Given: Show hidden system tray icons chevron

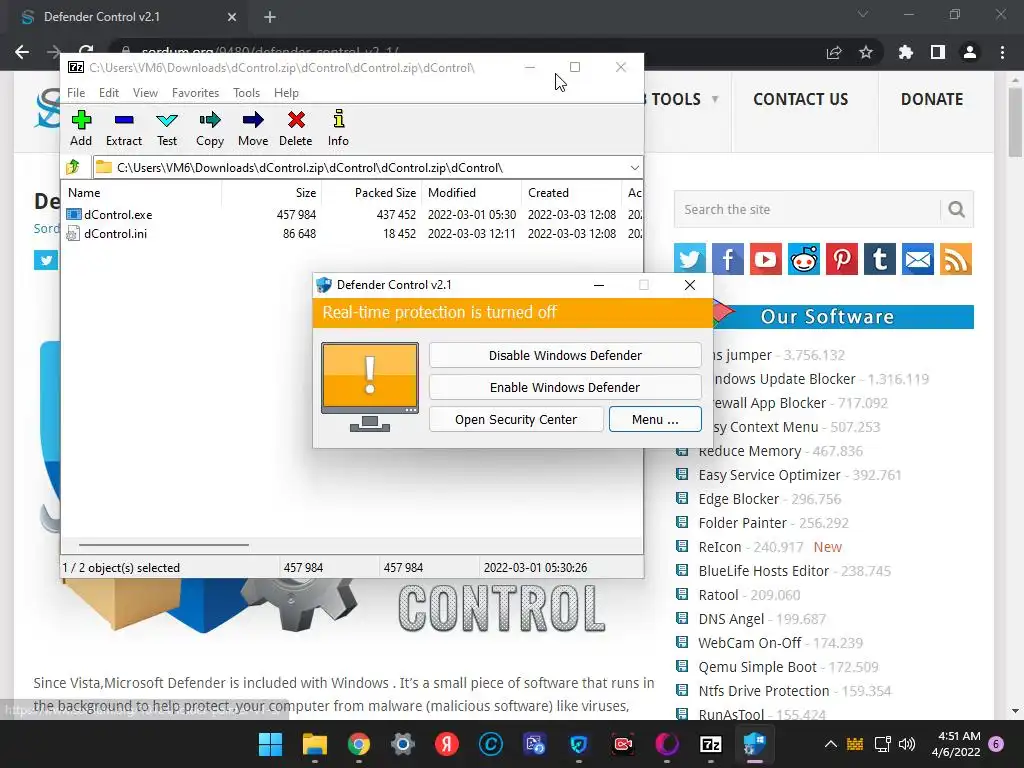Looking at the screenshot, I should [x=831, y=744].
